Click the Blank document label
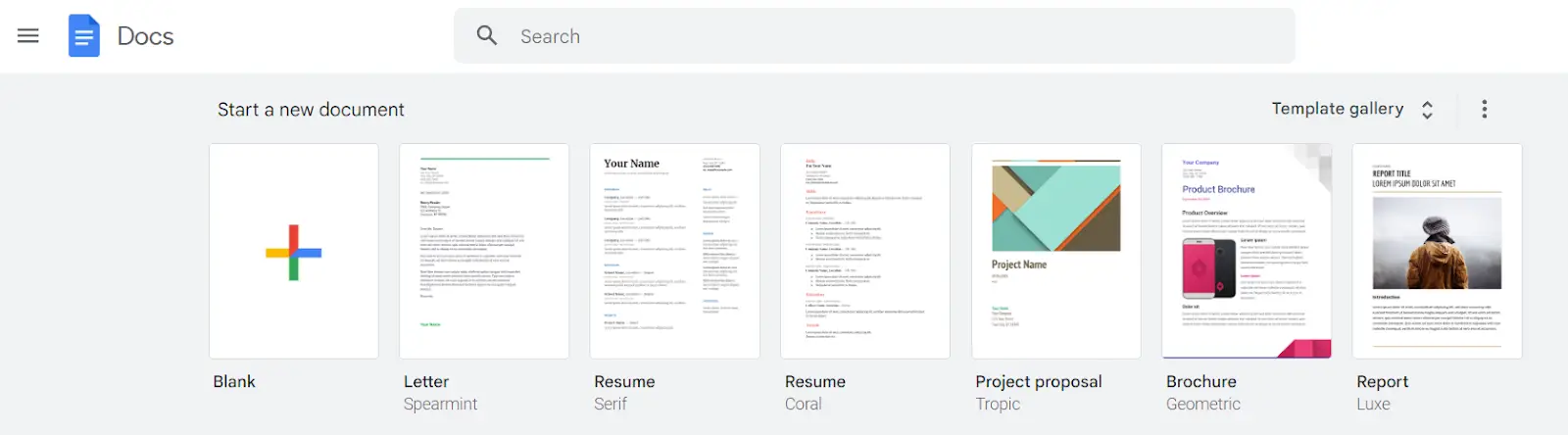 pos(234,382)
